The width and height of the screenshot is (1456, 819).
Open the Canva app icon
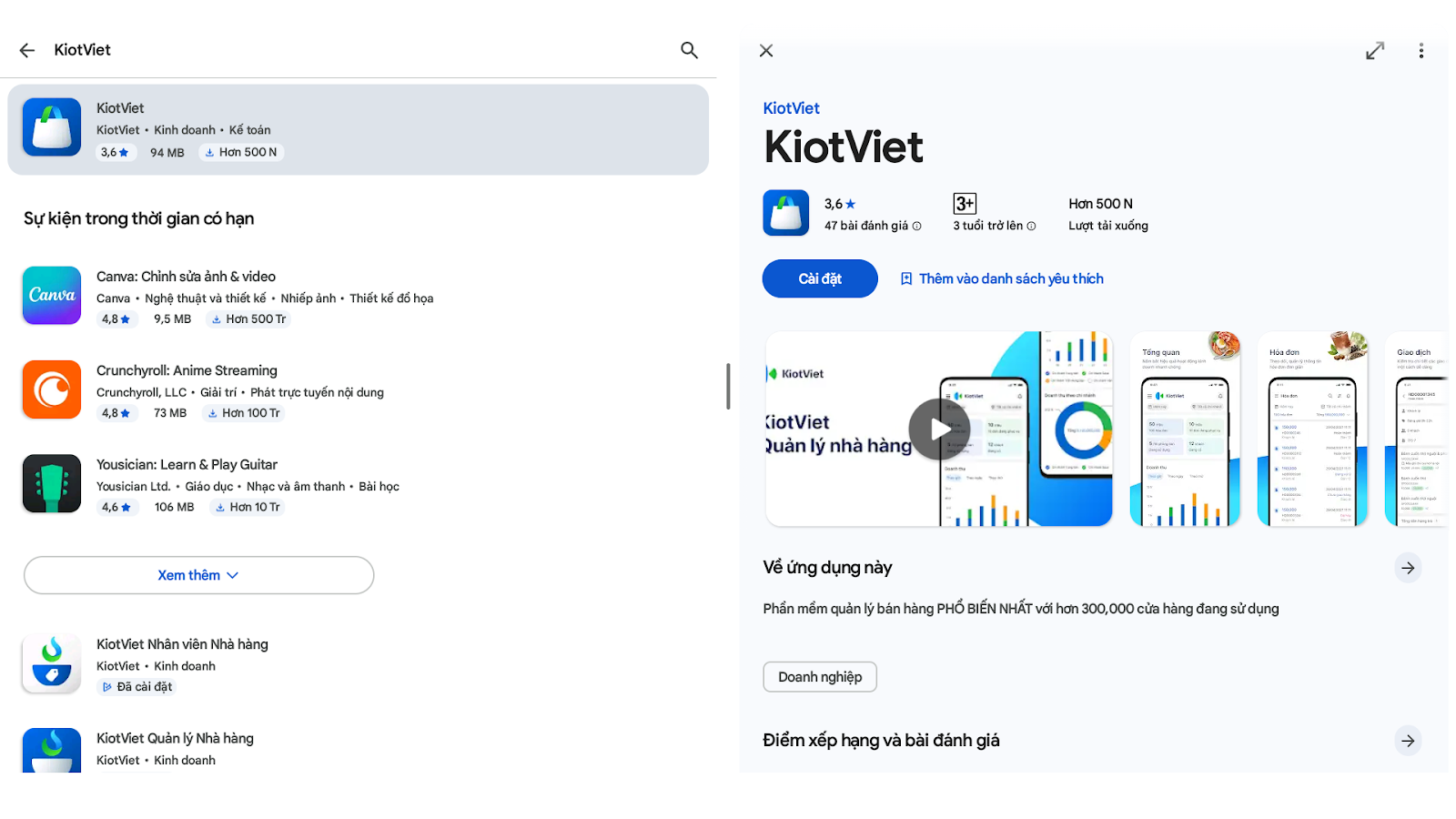pyautogui.click(x=52, y=296)
